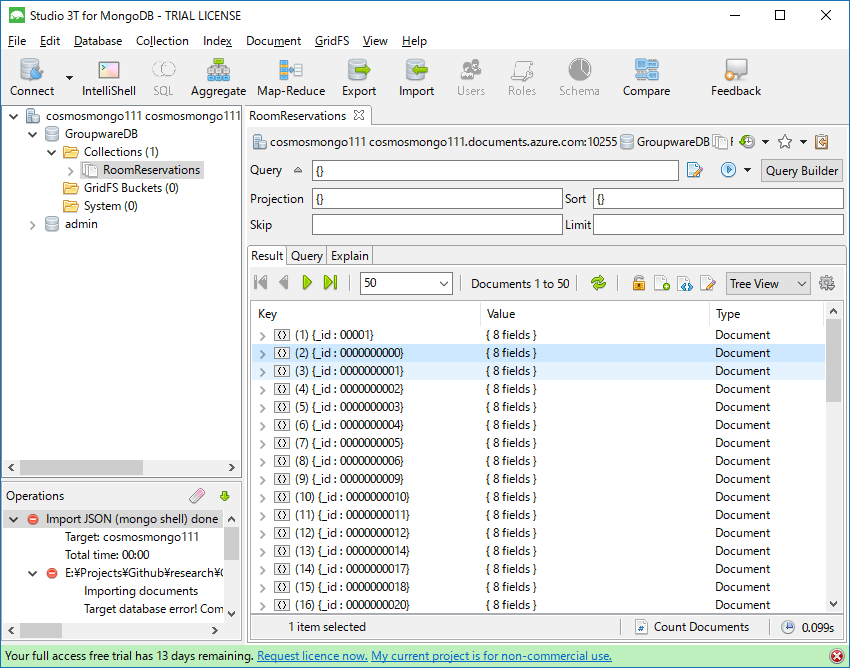Click the green arrow in Operations panel
This screenshot has height=668, width=850.
click(224, 496)
